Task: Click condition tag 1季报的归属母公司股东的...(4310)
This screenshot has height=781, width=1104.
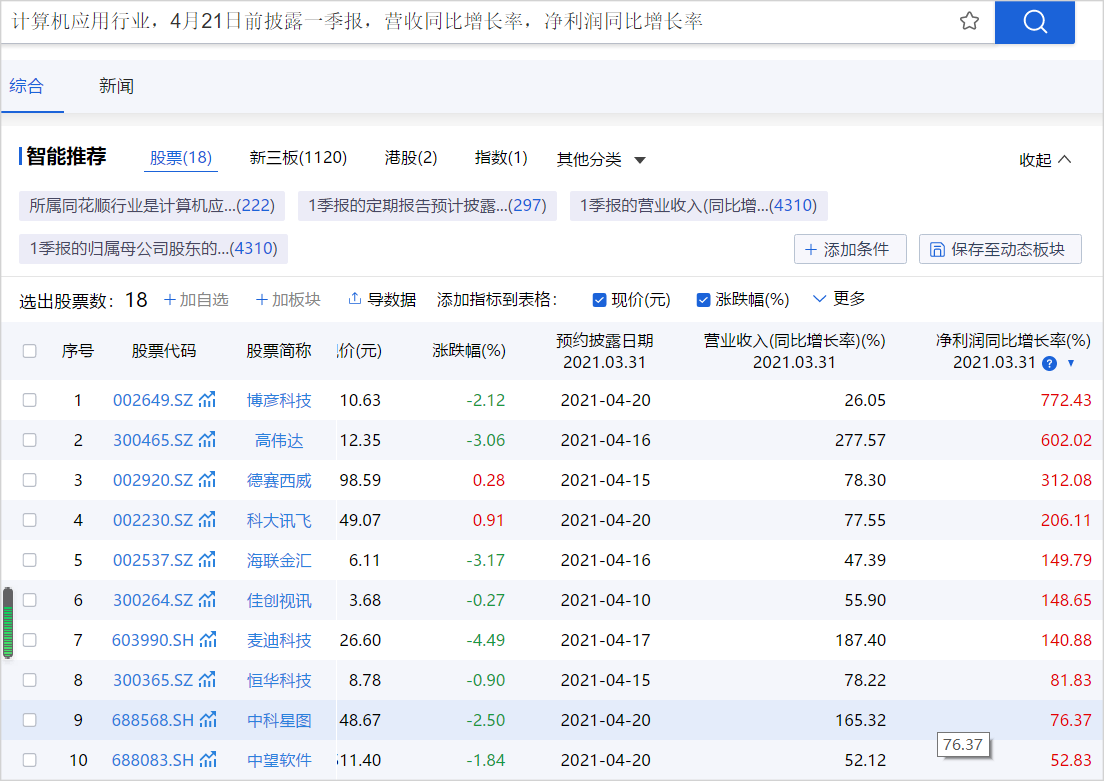Action: [153, 249]
